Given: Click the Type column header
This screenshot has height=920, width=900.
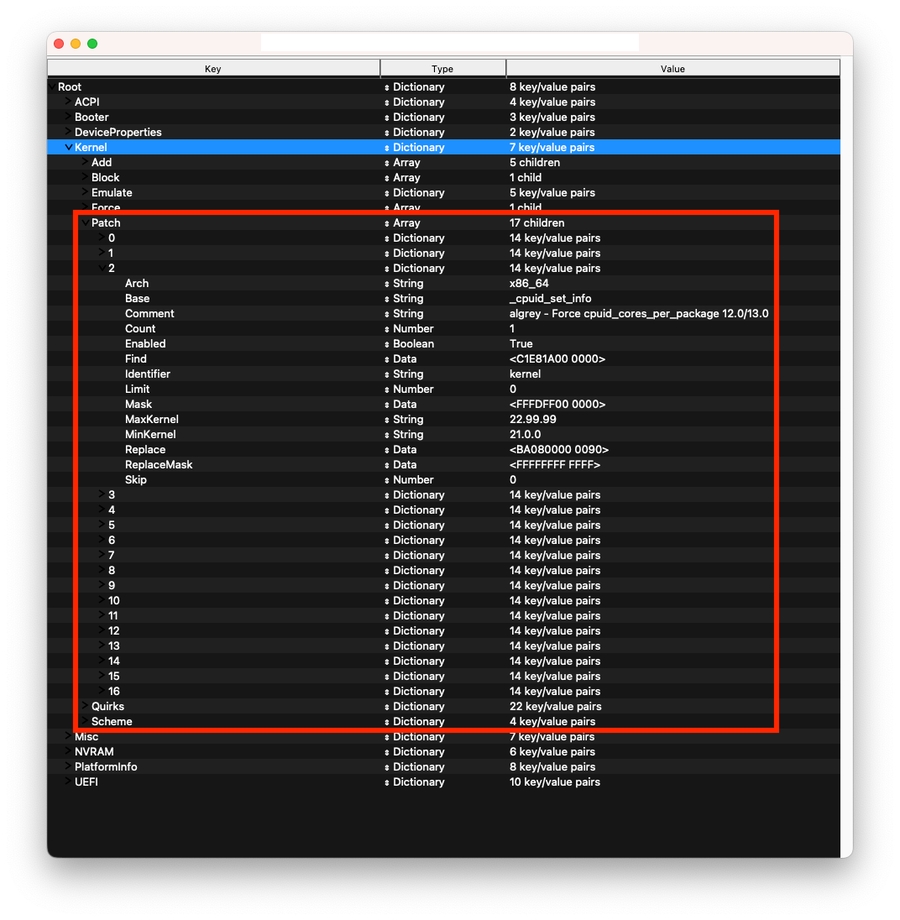Looking at the screenshot, I should (442, 69).
